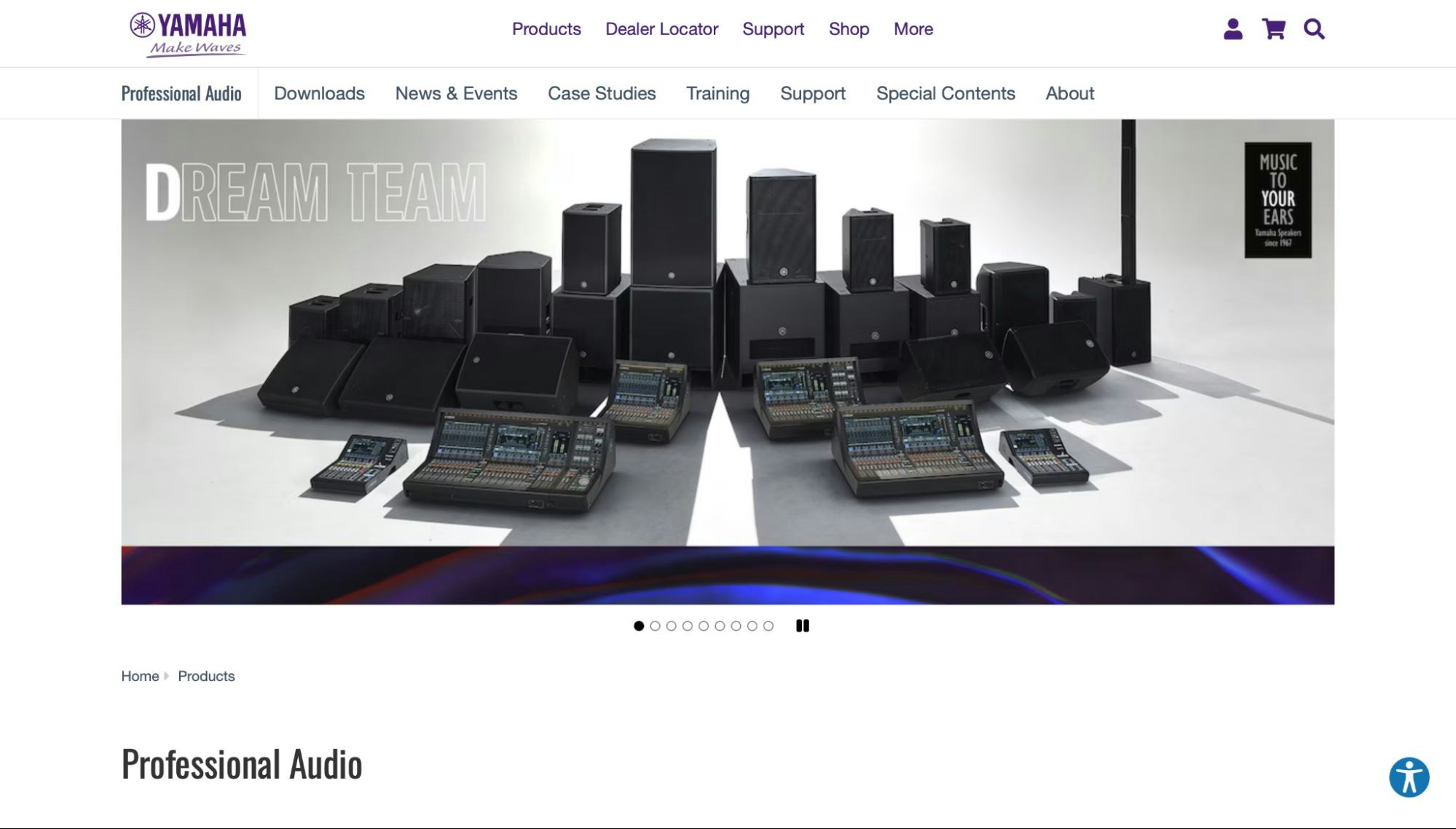1456x829 pixels.
Task: Open the shopping cart icon
Action: click(x=1273, y=29)
